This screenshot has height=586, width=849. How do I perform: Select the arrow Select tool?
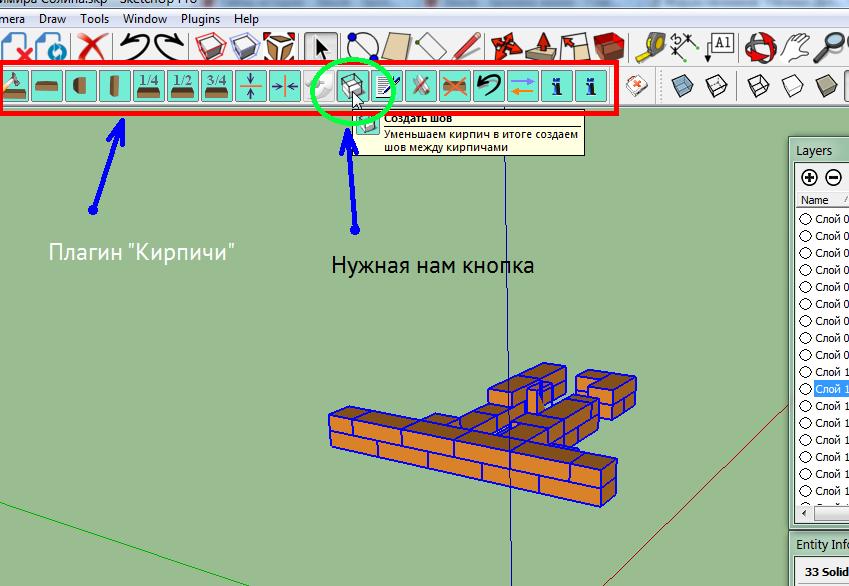(320, 46)
